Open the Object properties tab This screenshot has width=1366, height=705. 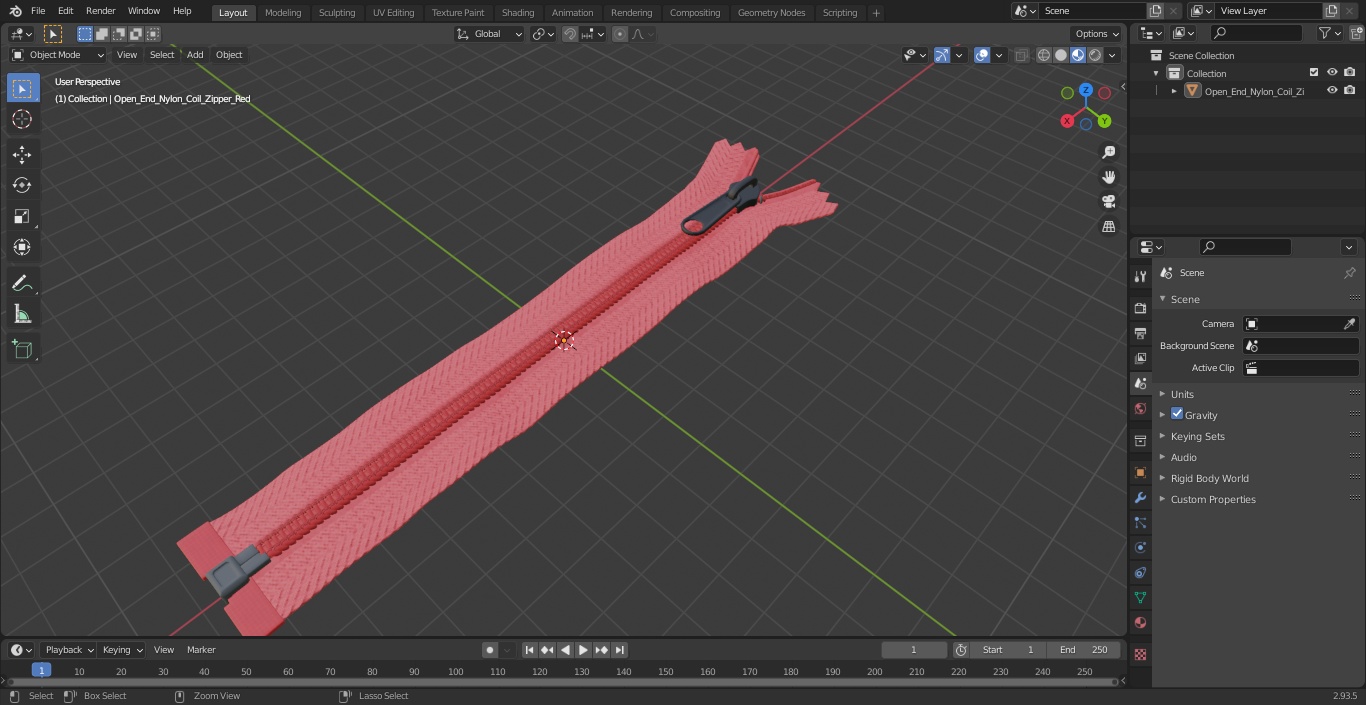click(1140, 472)
